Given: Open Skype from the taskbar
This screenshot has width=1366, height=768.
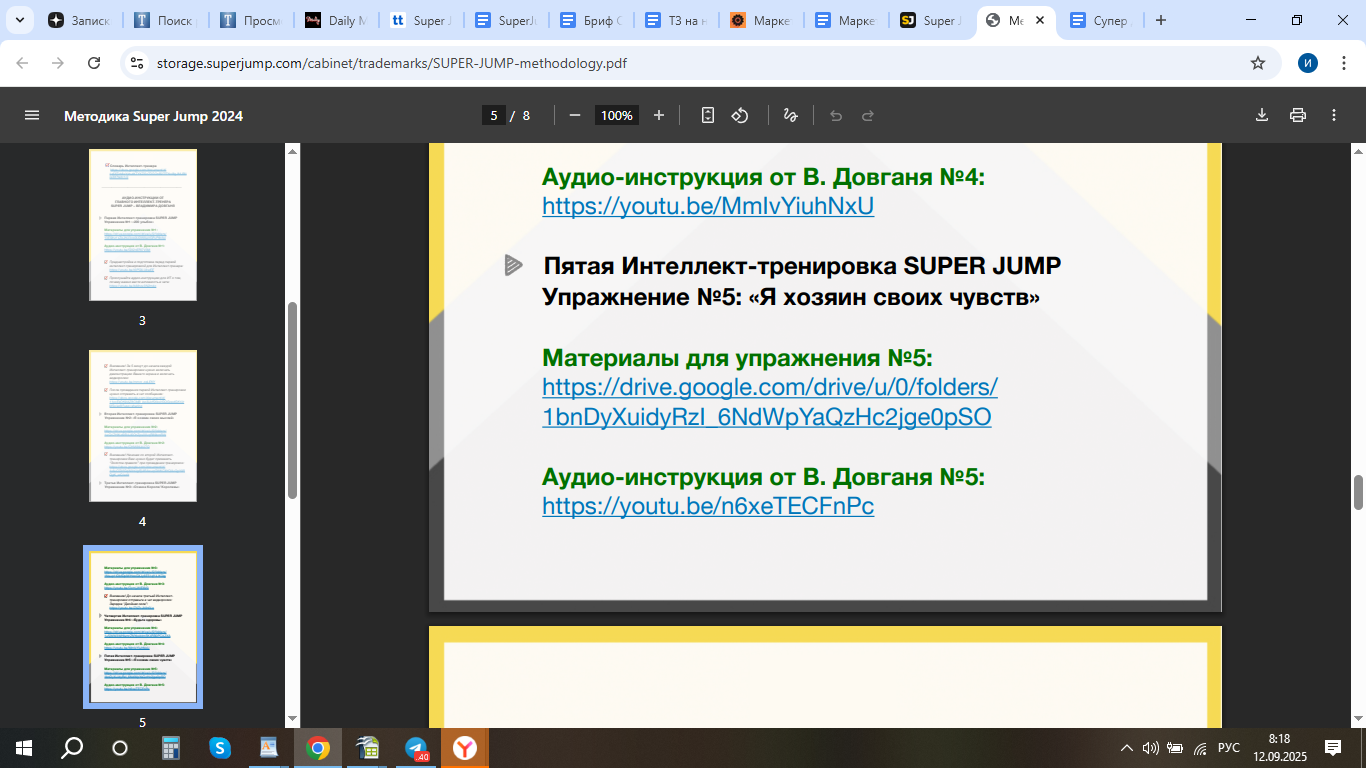Looking at the screenshot, I should [219, 747].
